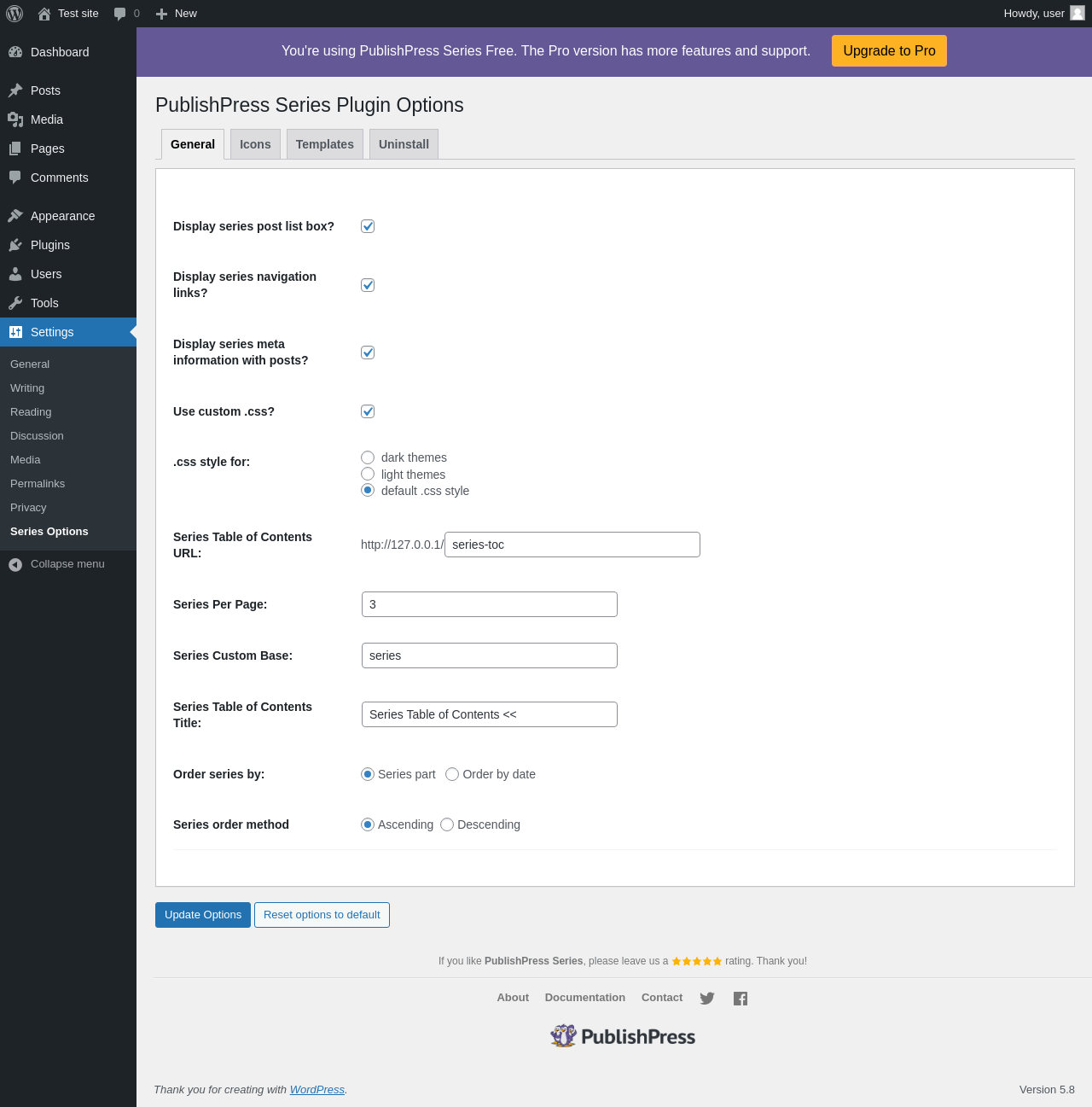Open the Twitter icon link in footer
Screen dimensions: 1092x1107
(x=707, y=999)
